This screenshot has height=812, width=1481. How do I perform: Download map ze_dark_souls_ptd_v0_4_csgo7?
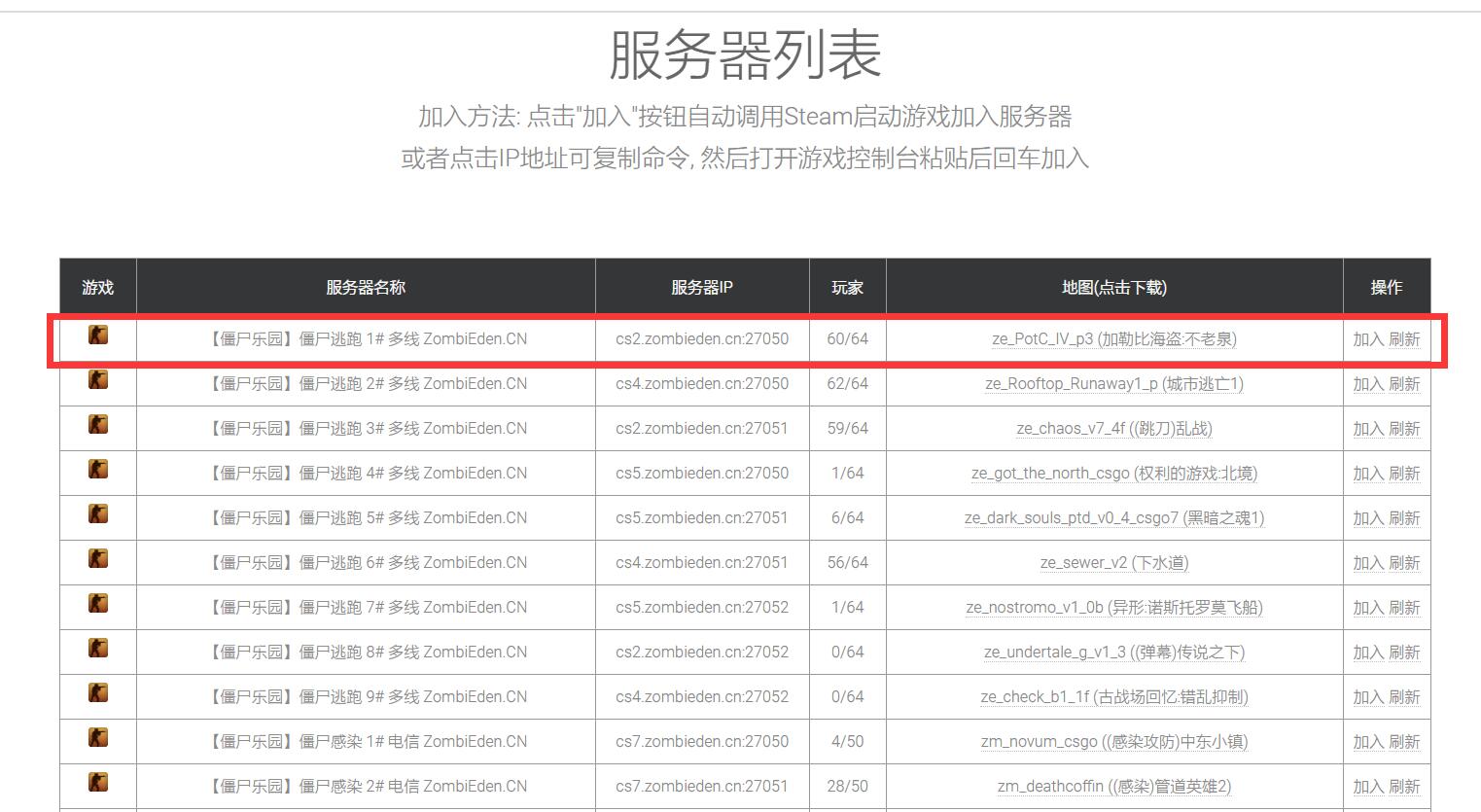click(x=1114, y=518)
